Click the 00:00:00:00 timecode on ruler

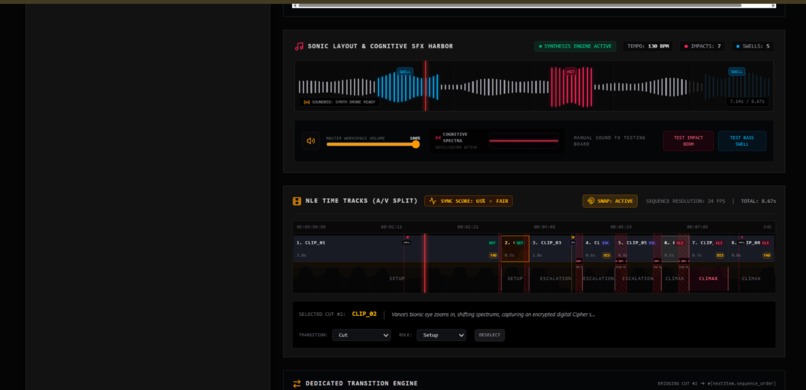tap(311, 227)
